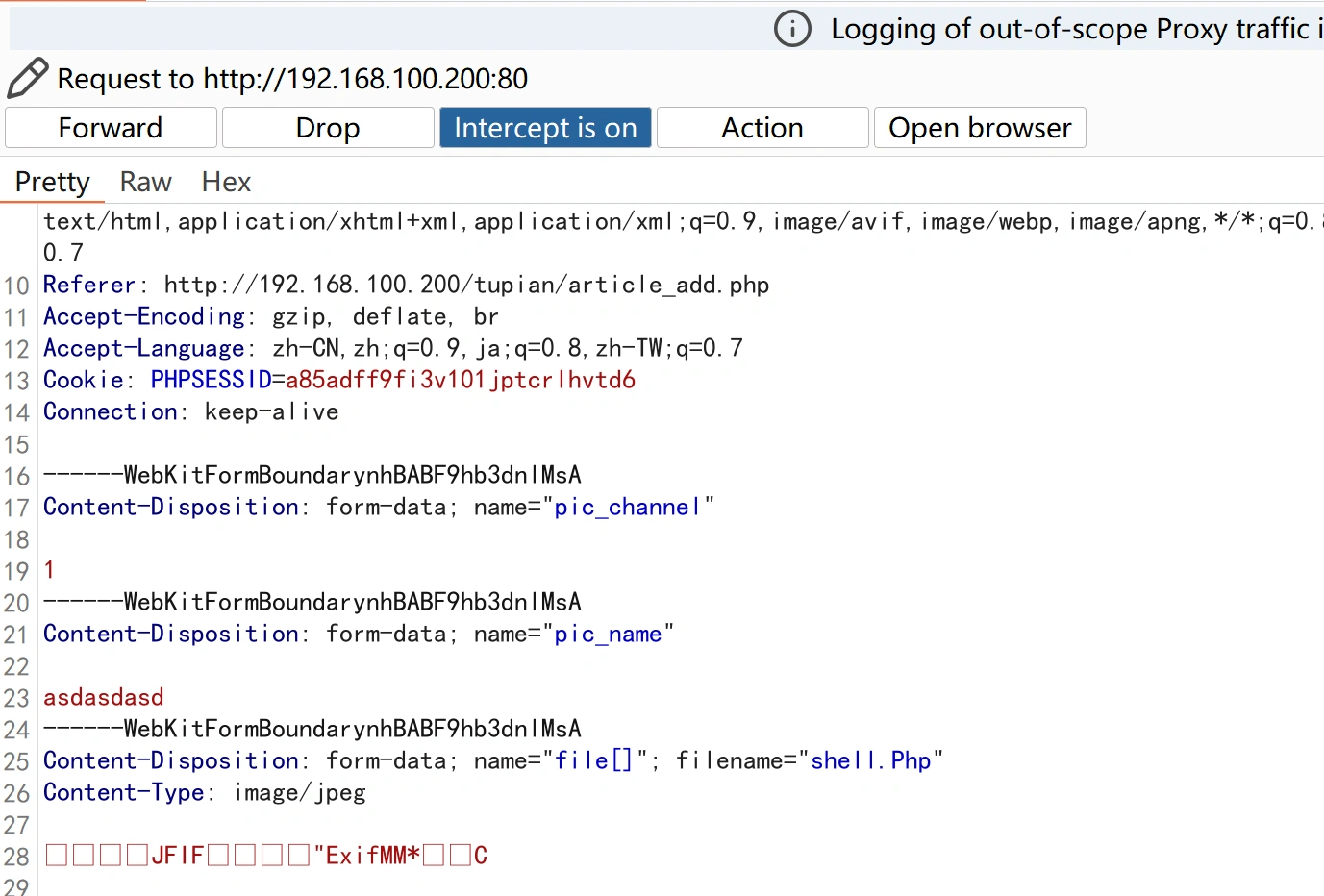Click the info icon about out-of-scope logging
The width and height of the screenshot is (1324, 896).
click(791, 29)
